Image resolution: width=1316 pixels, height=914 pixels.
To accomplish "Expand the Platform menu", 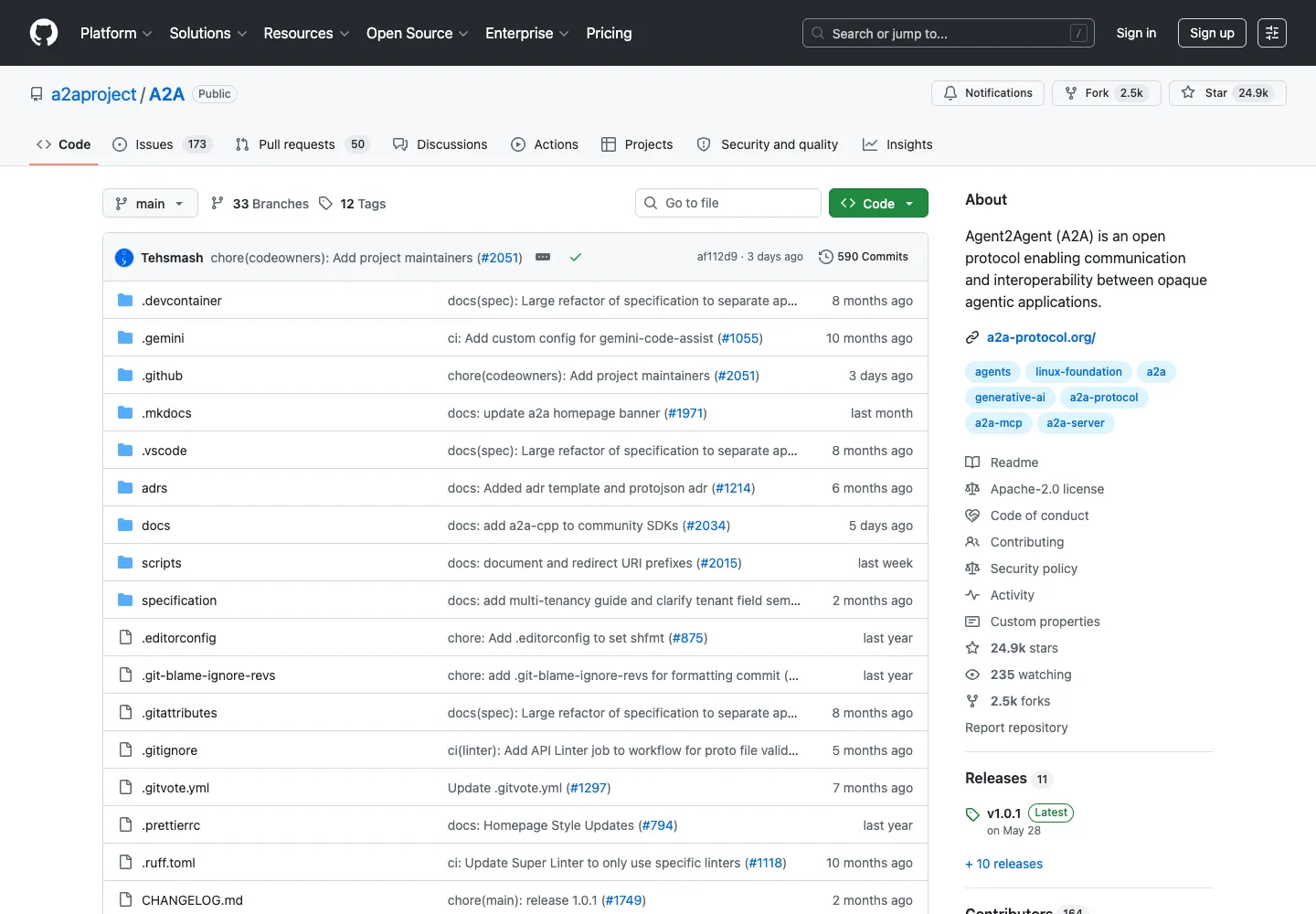I will pyautogui.click(x=116, y=33).
